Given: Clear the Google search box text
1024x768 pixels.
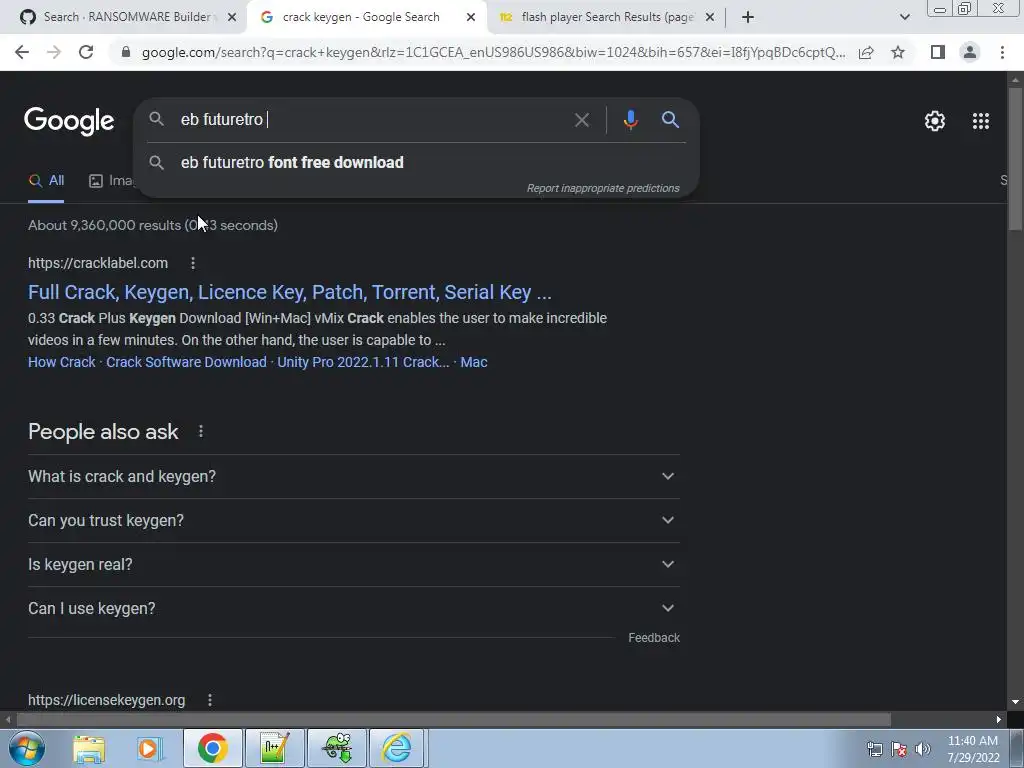Looking at the screenshot, I should 581,120.
